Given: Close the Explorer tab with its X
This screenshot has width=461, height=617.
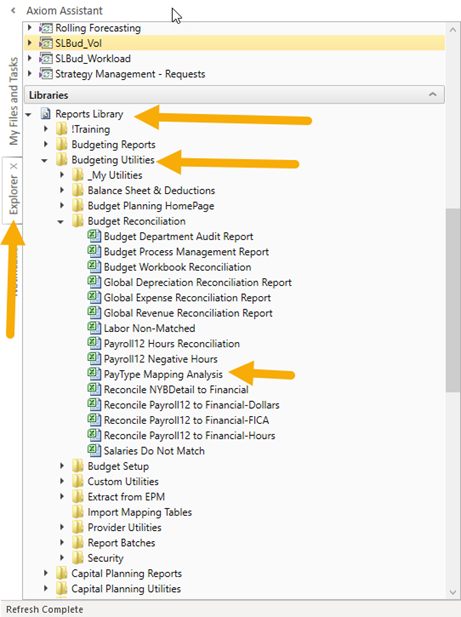Looking at the screenshot, I should click(14, 166).
